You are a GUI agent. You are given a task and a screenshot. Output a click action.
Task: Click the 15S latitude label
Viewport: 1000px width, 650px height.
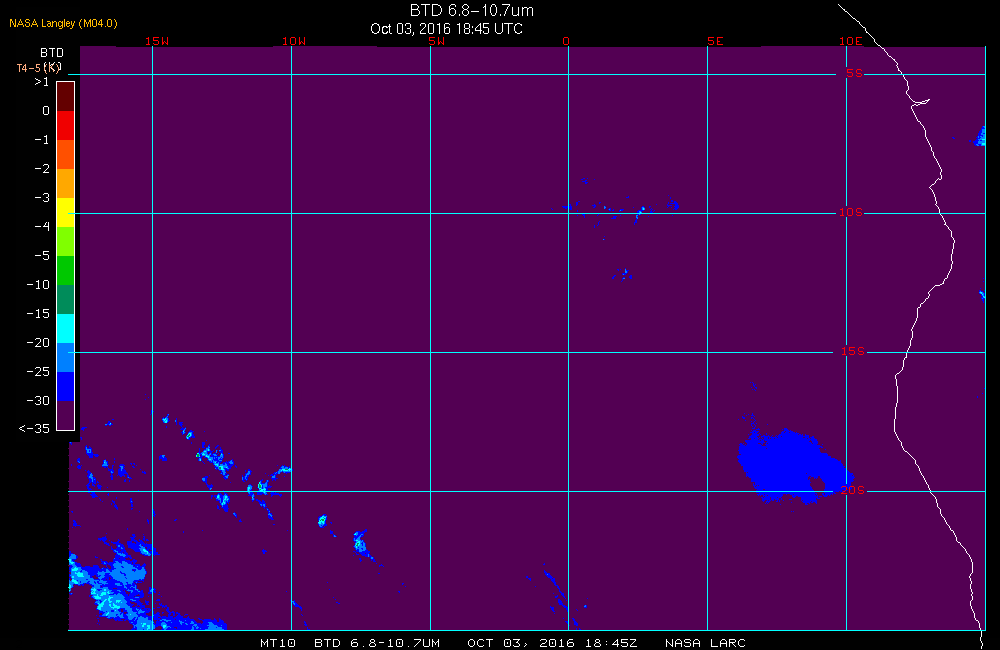coord(853,351)
